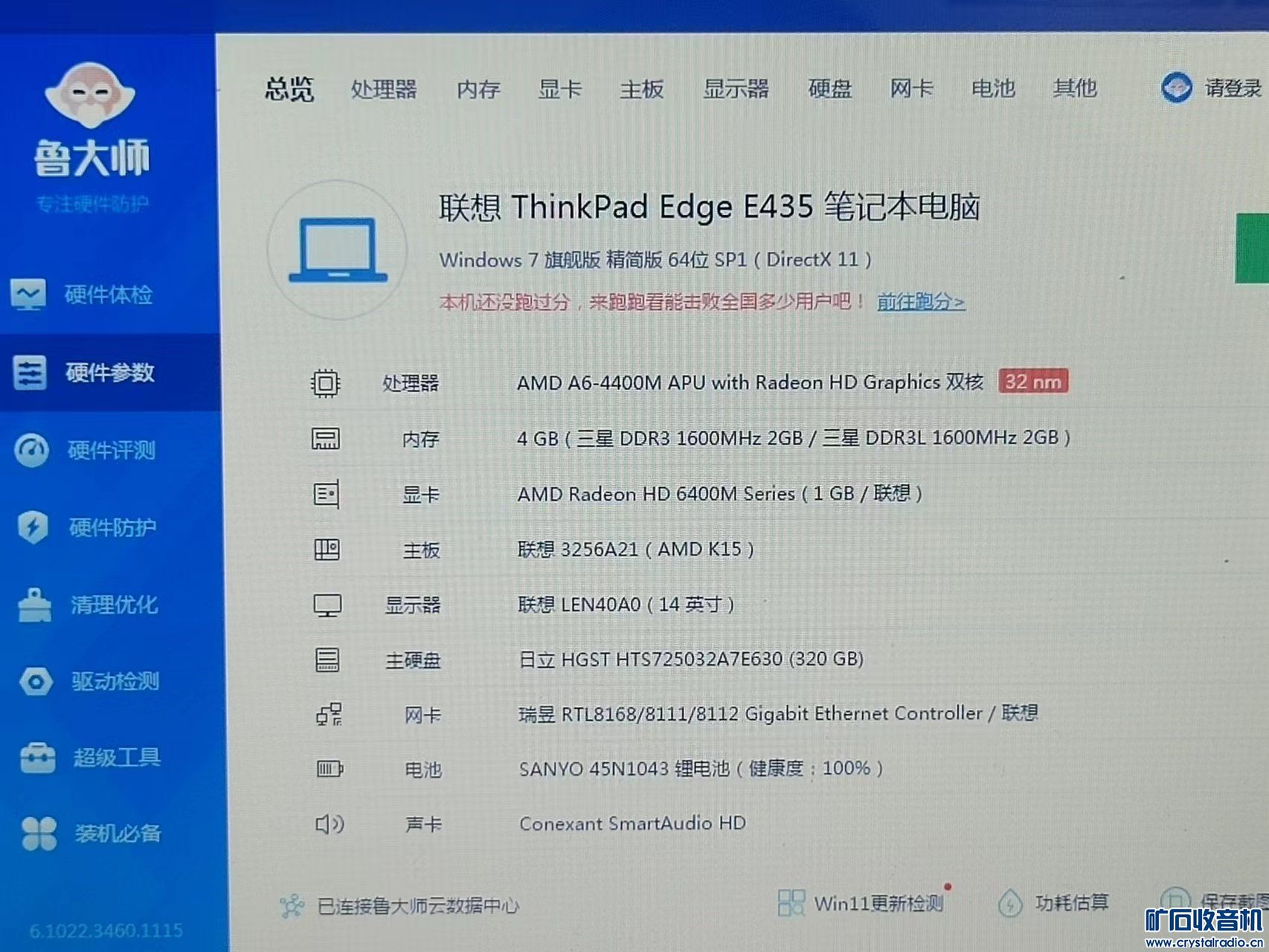Click the 4 GB Samsung DDR3 memory text
1269x952 pixels.
coord(794,437)
